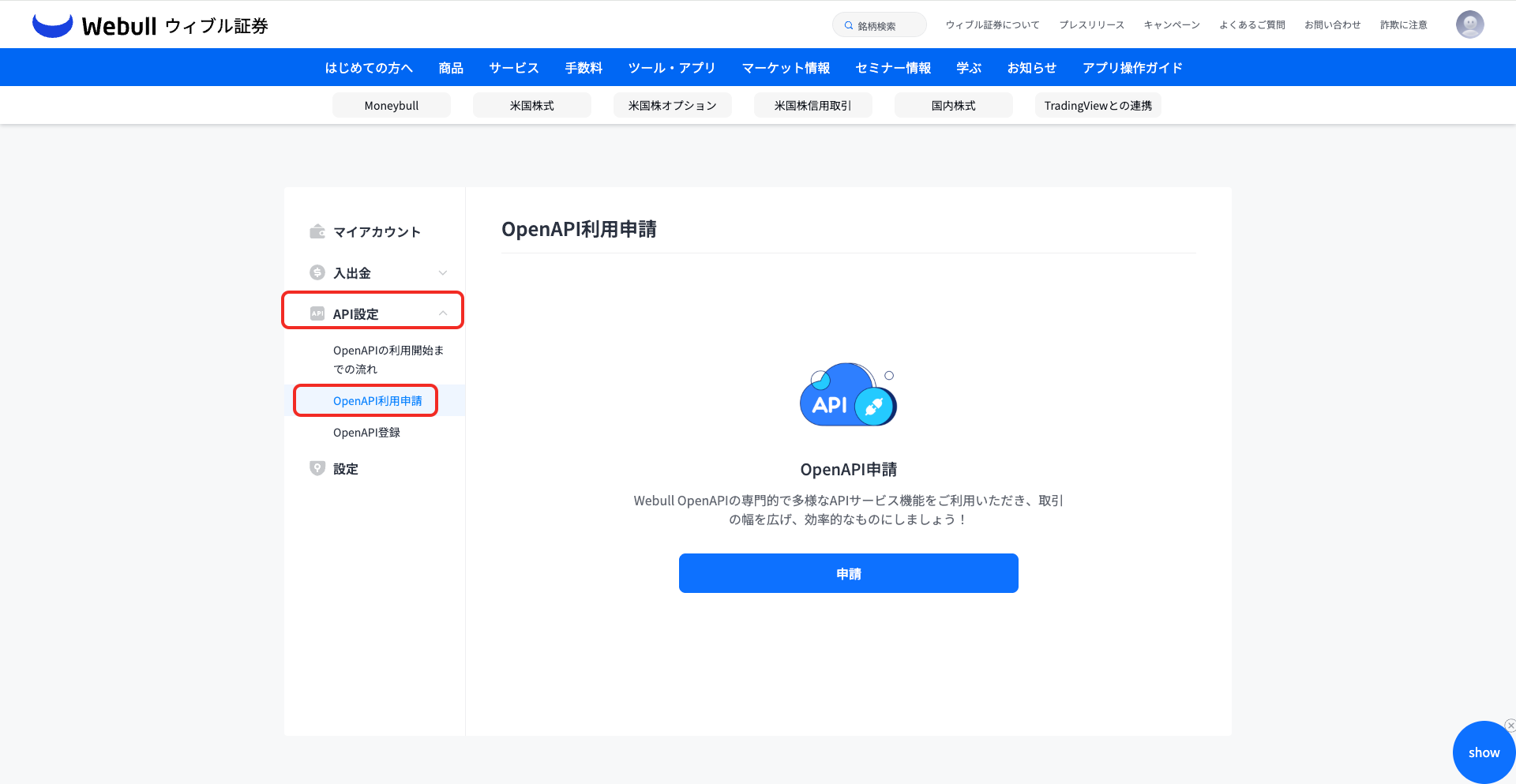Click the deposit/withdrawal coin icon
The width and height of the screenshot is (1516, 784).
coord(317,272)
